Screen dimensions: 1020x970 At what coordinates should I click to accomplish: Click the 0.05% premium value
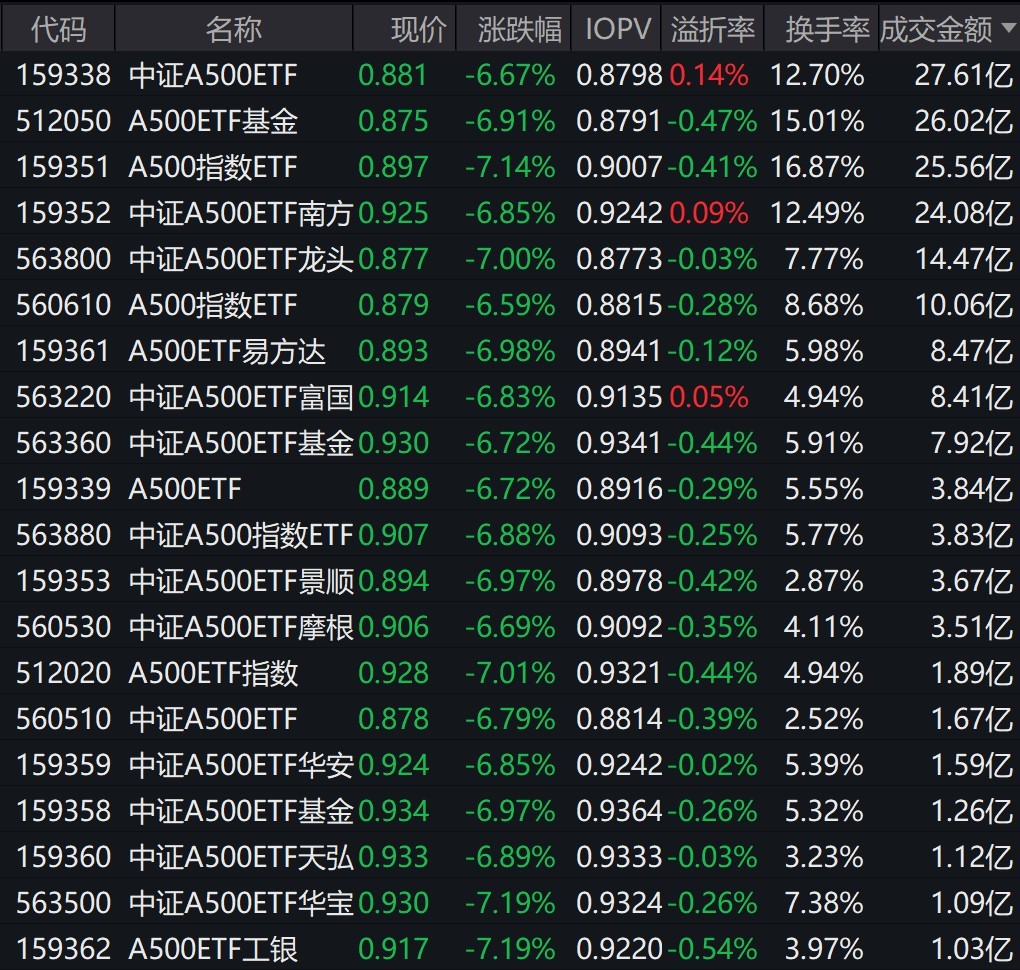(709, 397)
